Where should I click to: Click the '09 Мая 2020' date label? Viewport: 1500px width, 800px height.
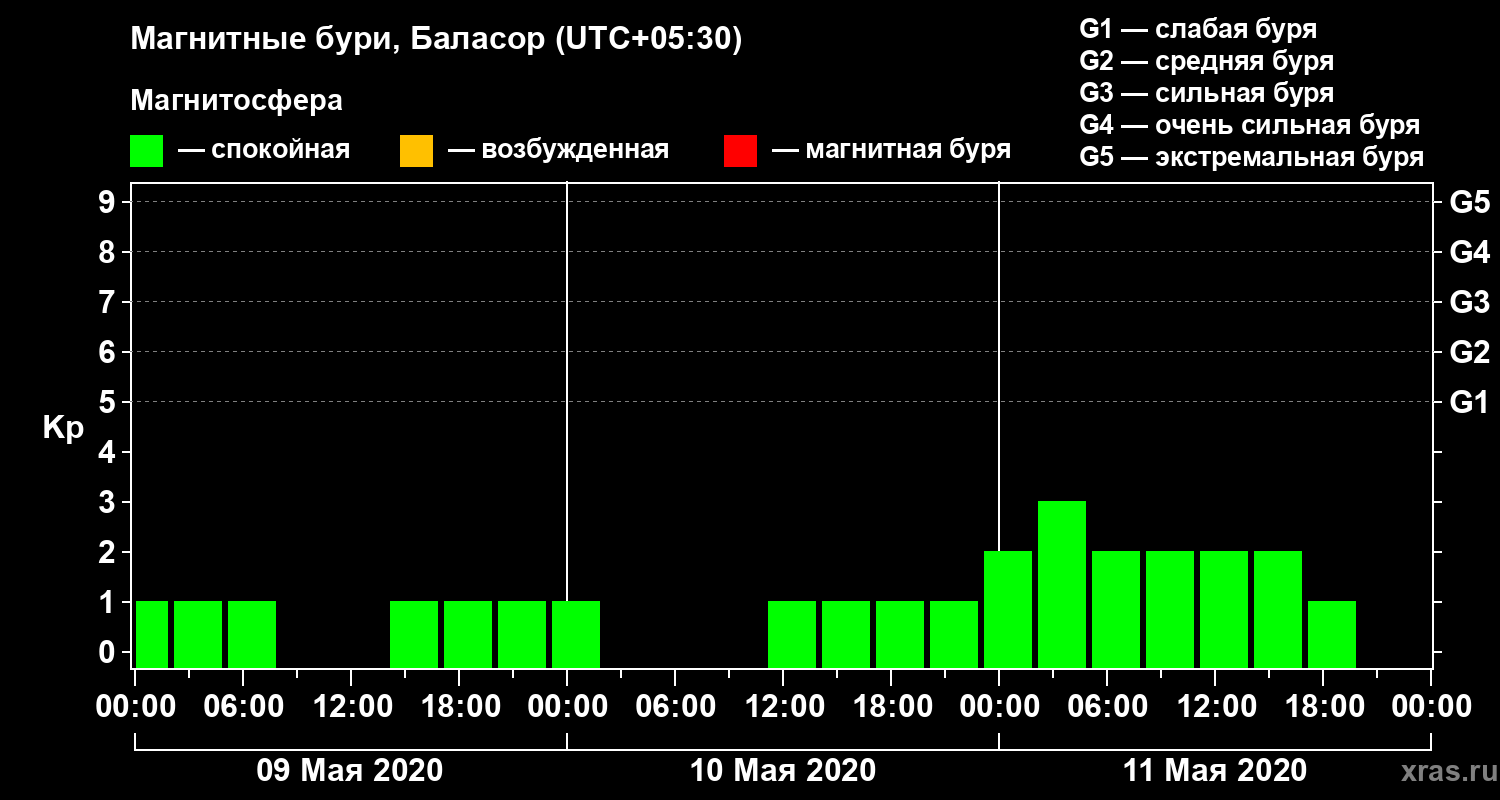click(350, 770)
